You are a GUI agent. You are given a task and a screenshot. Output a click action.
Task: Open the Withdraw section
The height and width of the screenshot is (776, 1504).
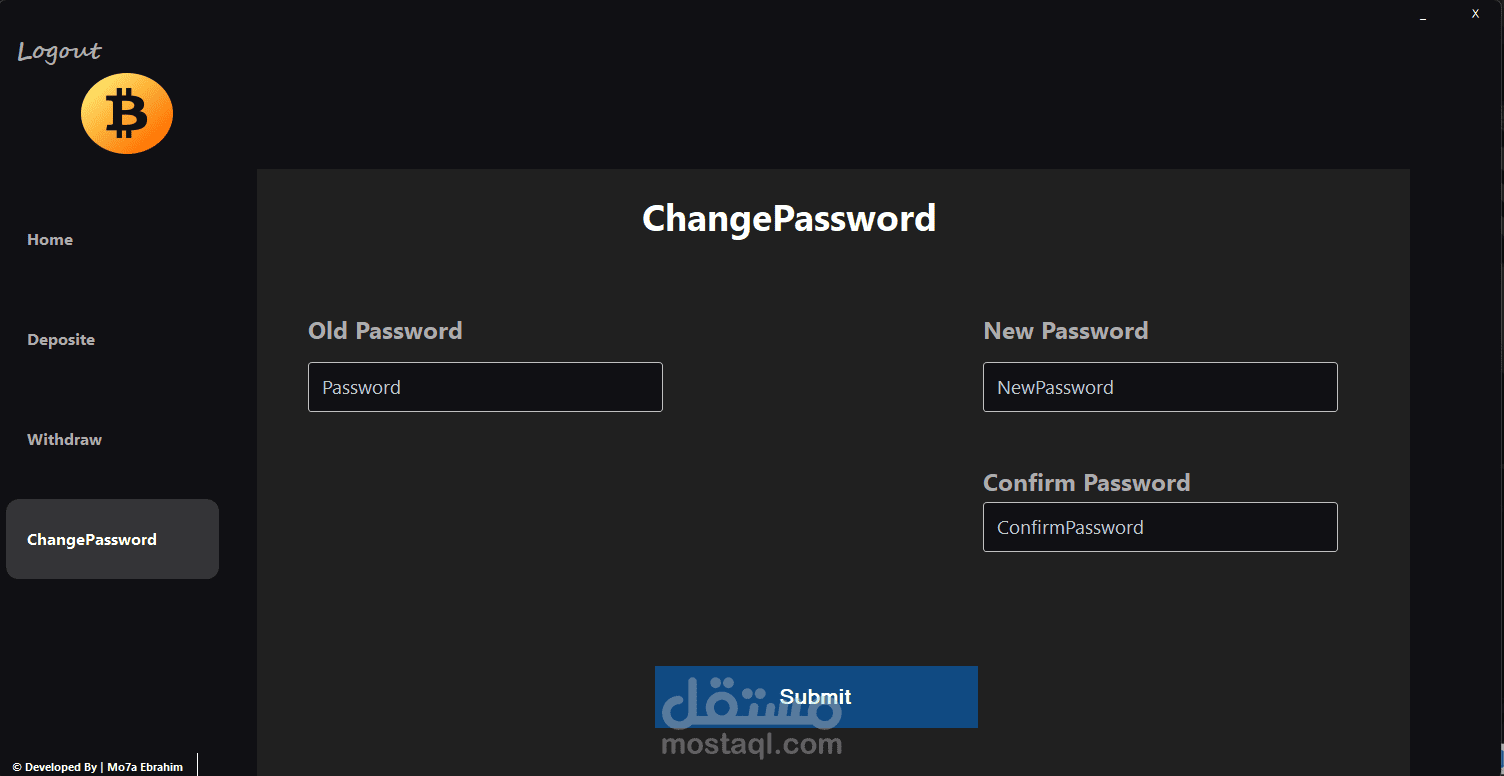coord(64,440)
